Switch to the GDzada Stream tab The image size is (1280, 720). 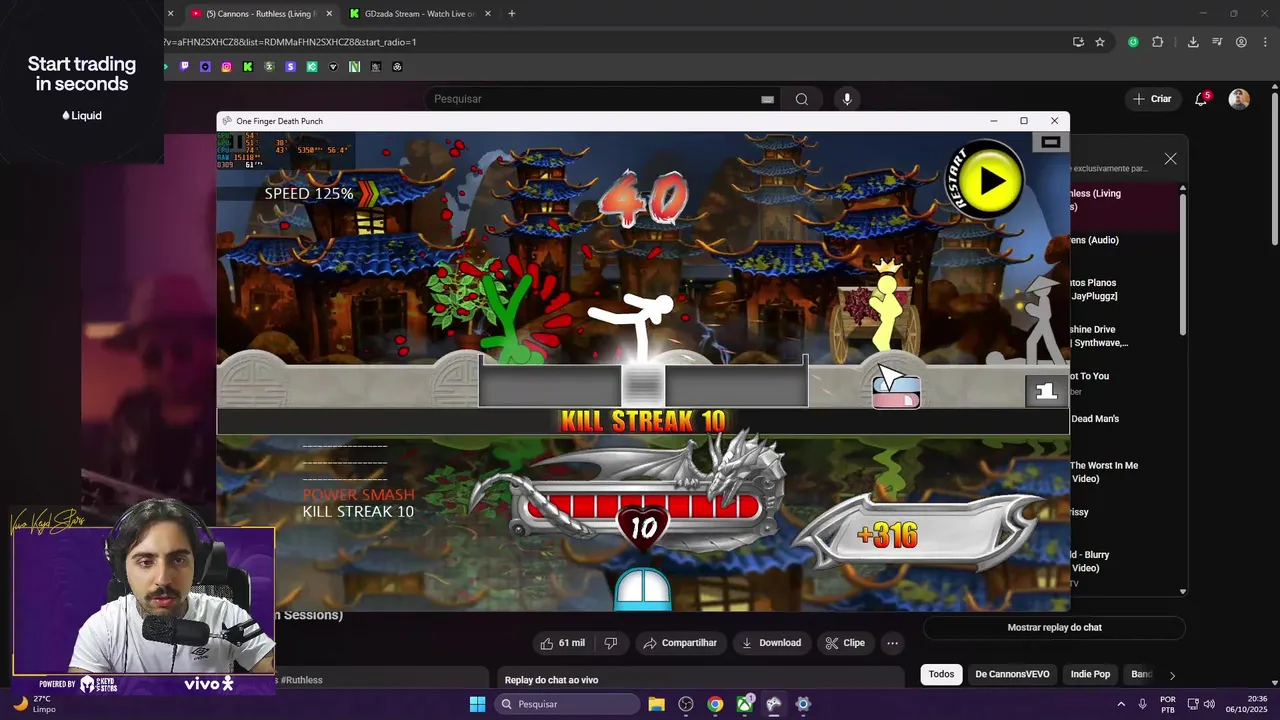pyautogui.click(x=420, y=14)
